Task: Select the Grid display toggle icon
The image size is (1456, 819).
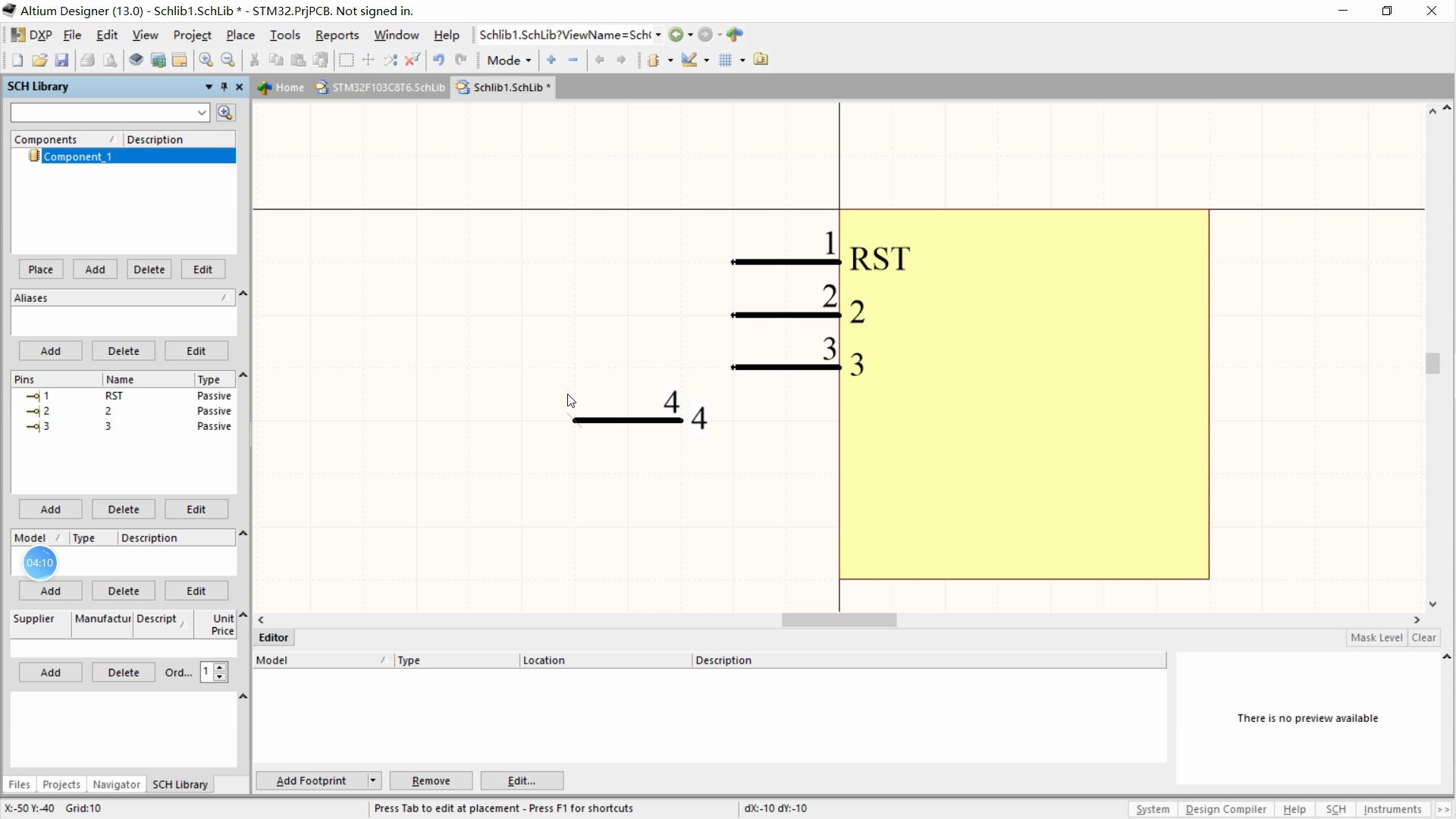Action: 726,59
